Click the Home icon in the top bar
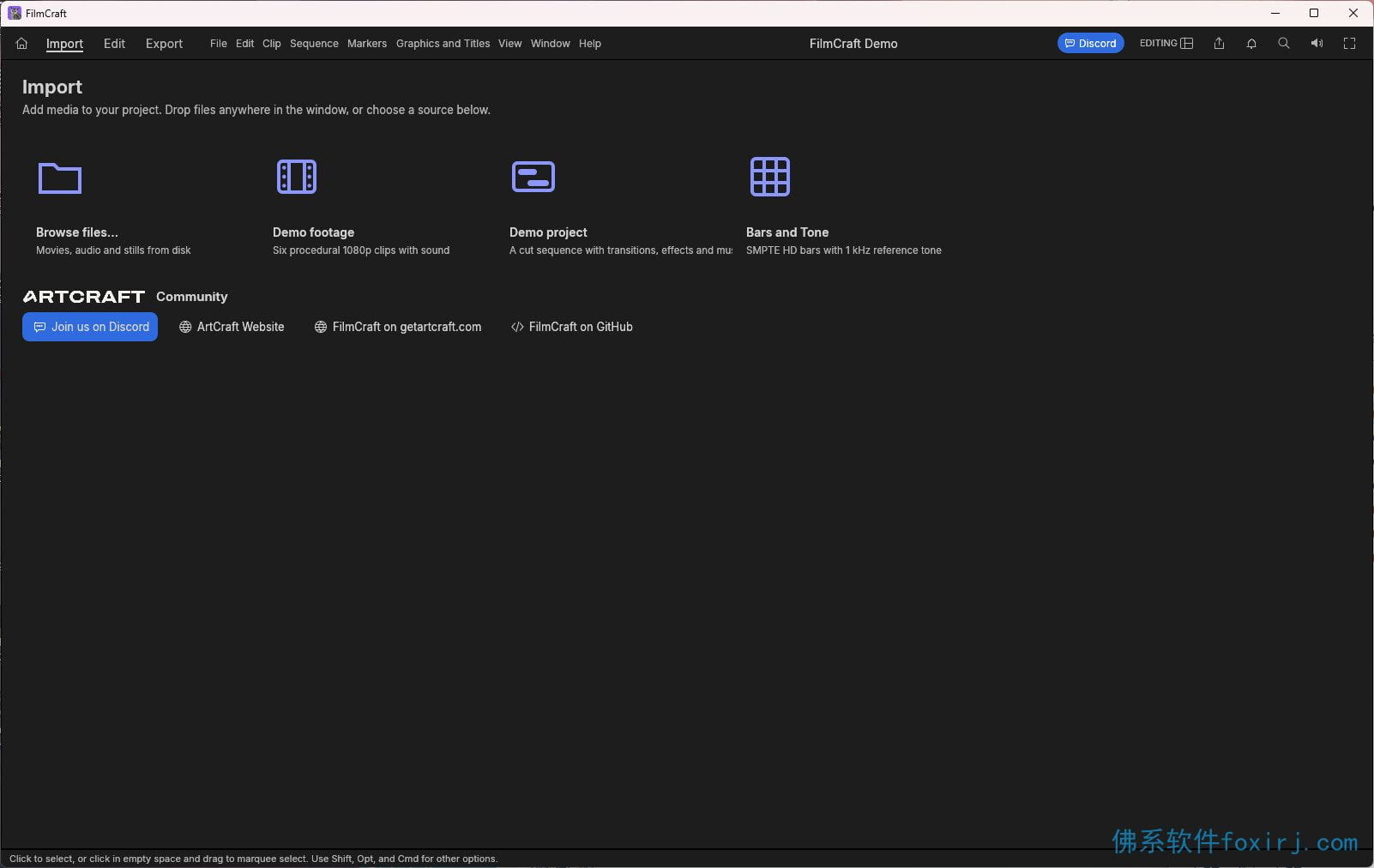 pos(21,44)
